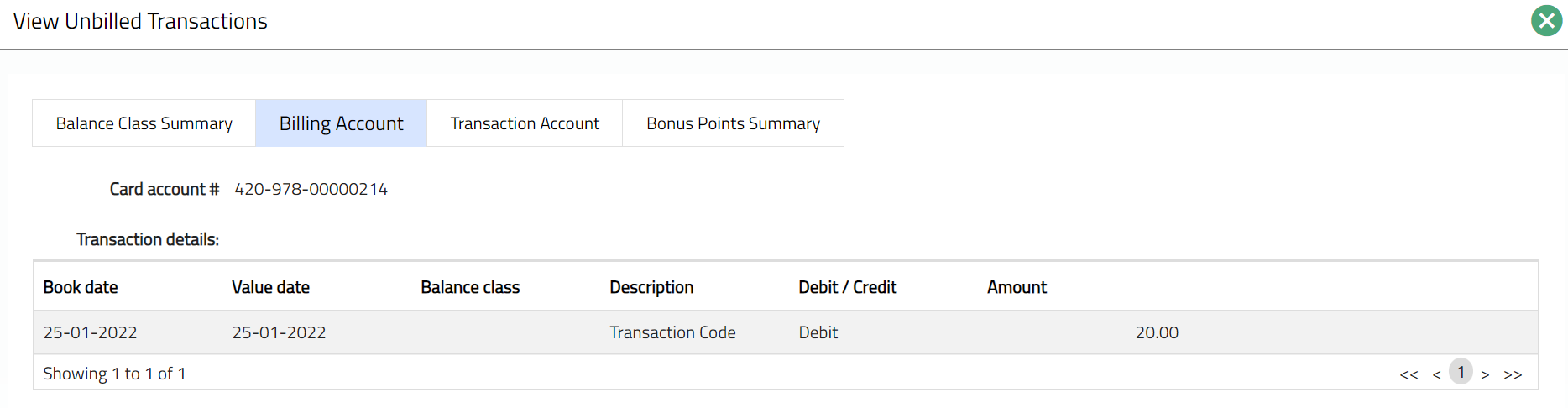Click the Amount column header
The image size is (1568, 408).
coord(1017,287)
